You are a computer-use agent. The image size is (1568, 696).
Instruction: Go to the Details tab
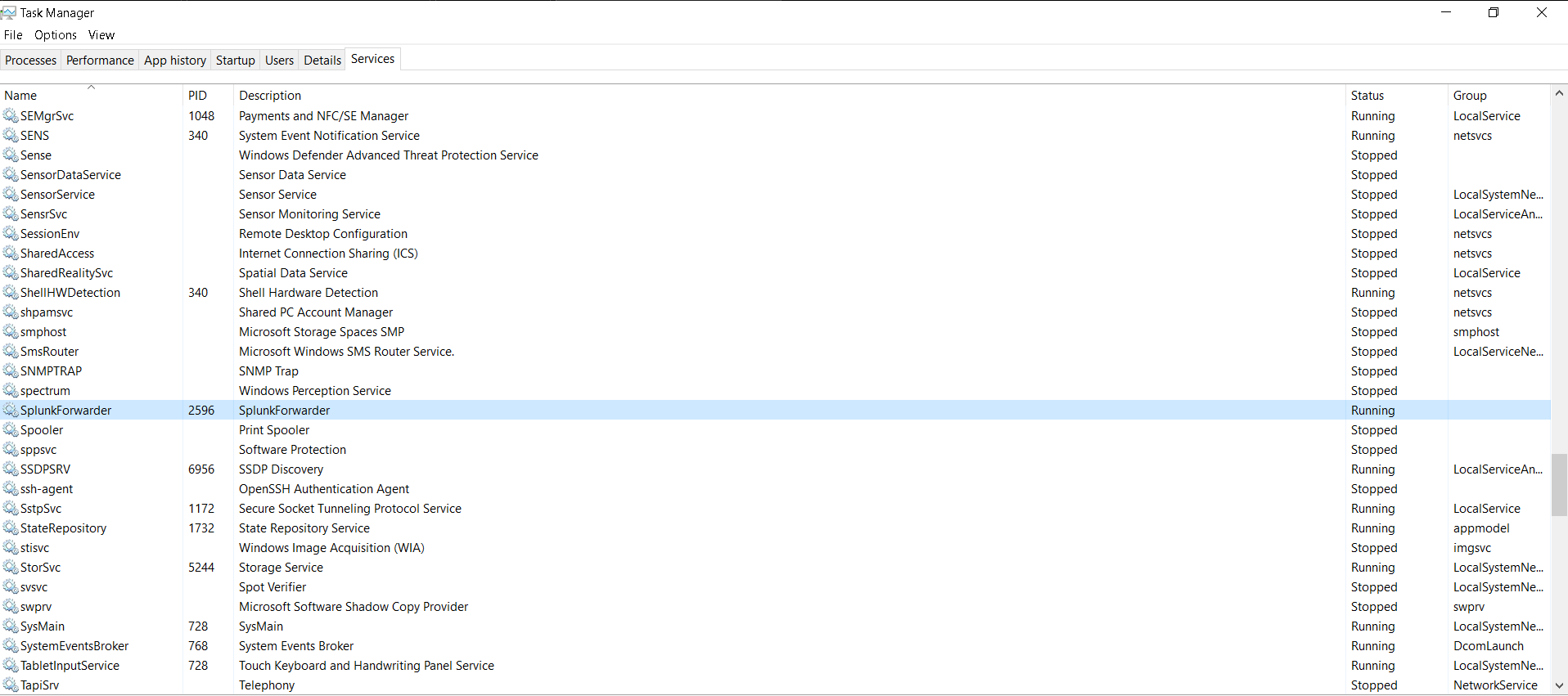(x=322, y=61)
